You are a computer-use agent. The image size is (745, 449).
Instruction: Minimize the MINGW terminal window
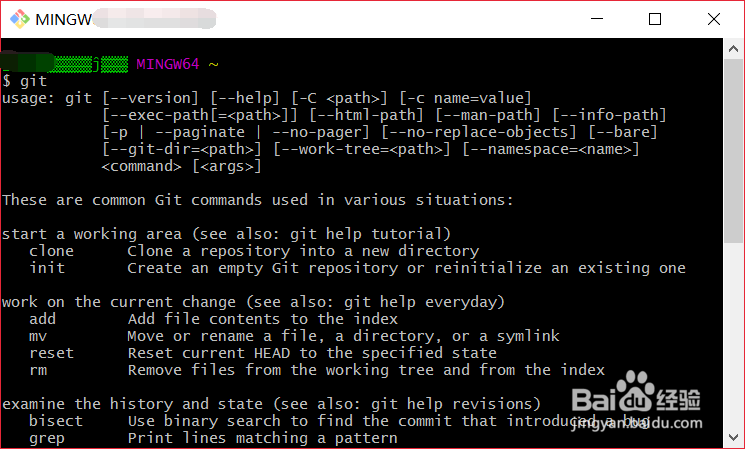597,19
